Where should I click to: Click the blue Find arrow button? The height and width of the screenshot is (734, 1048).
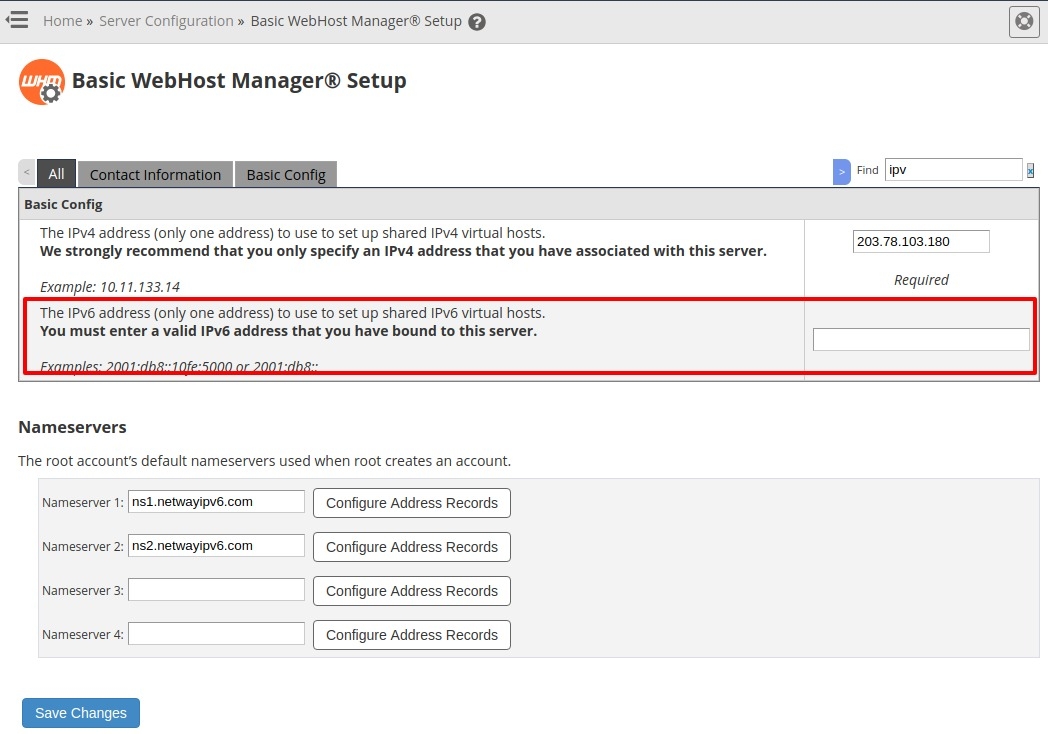point(842,172)
